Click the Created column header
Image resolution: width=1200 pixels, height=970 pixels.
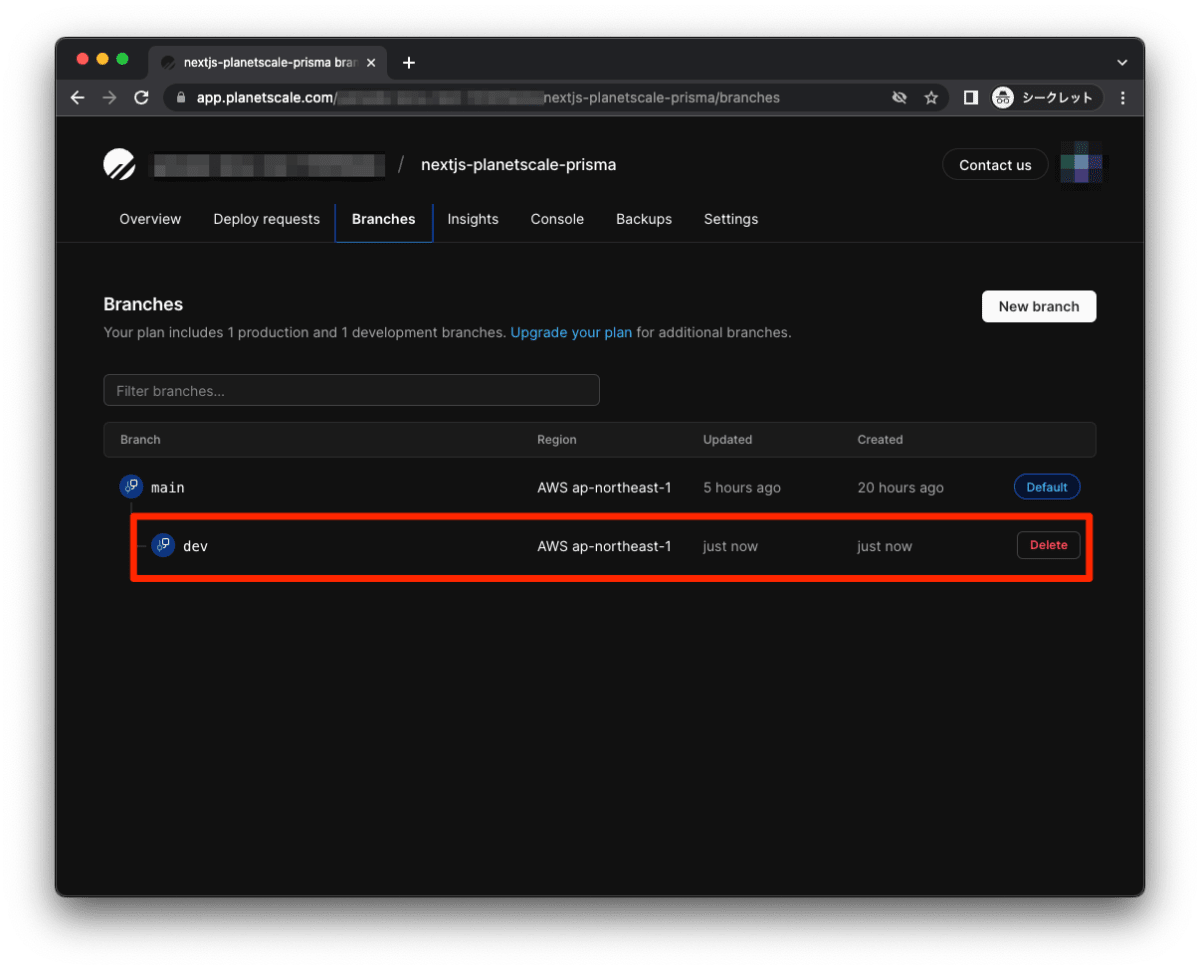pyautogui.click(x=880, y=439)
